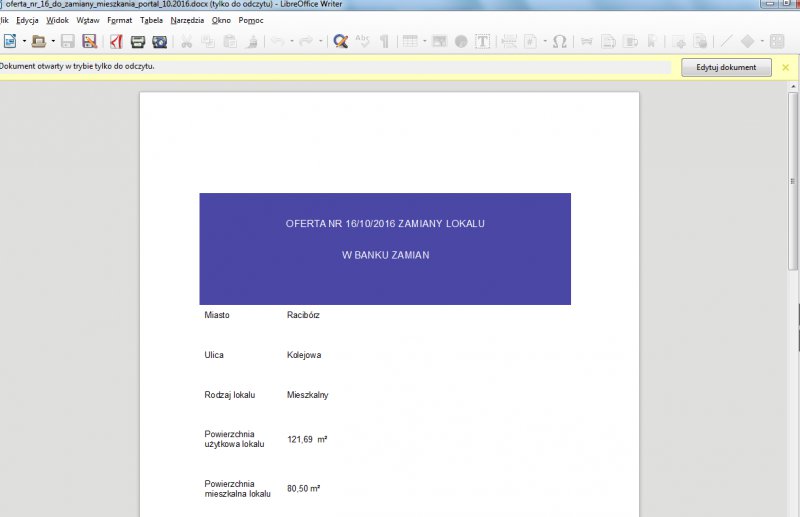Click the 'Racibórz' city value

(303, 315)
